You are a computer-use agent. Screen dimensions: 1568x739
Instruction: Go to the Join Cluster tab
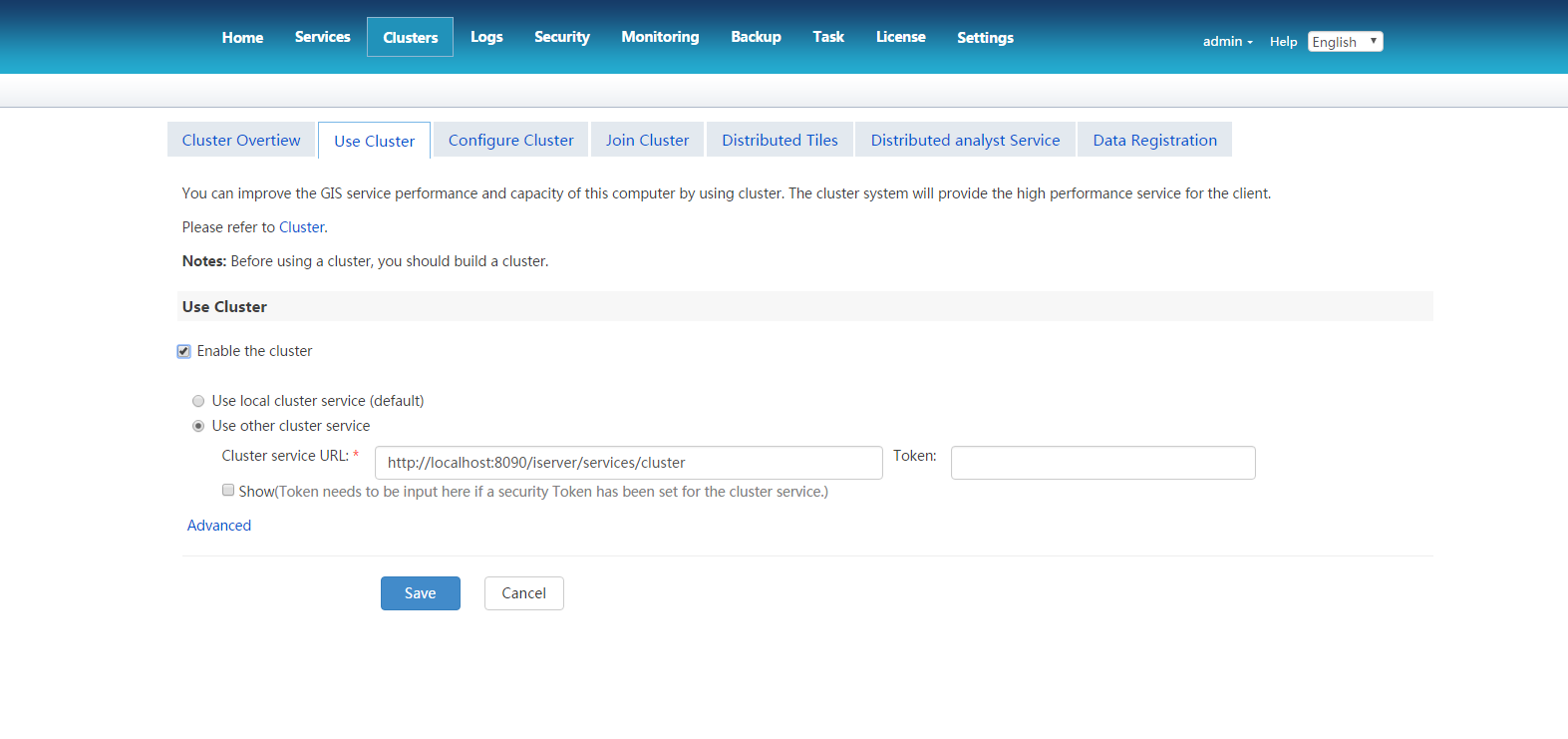tap(647, 141)
